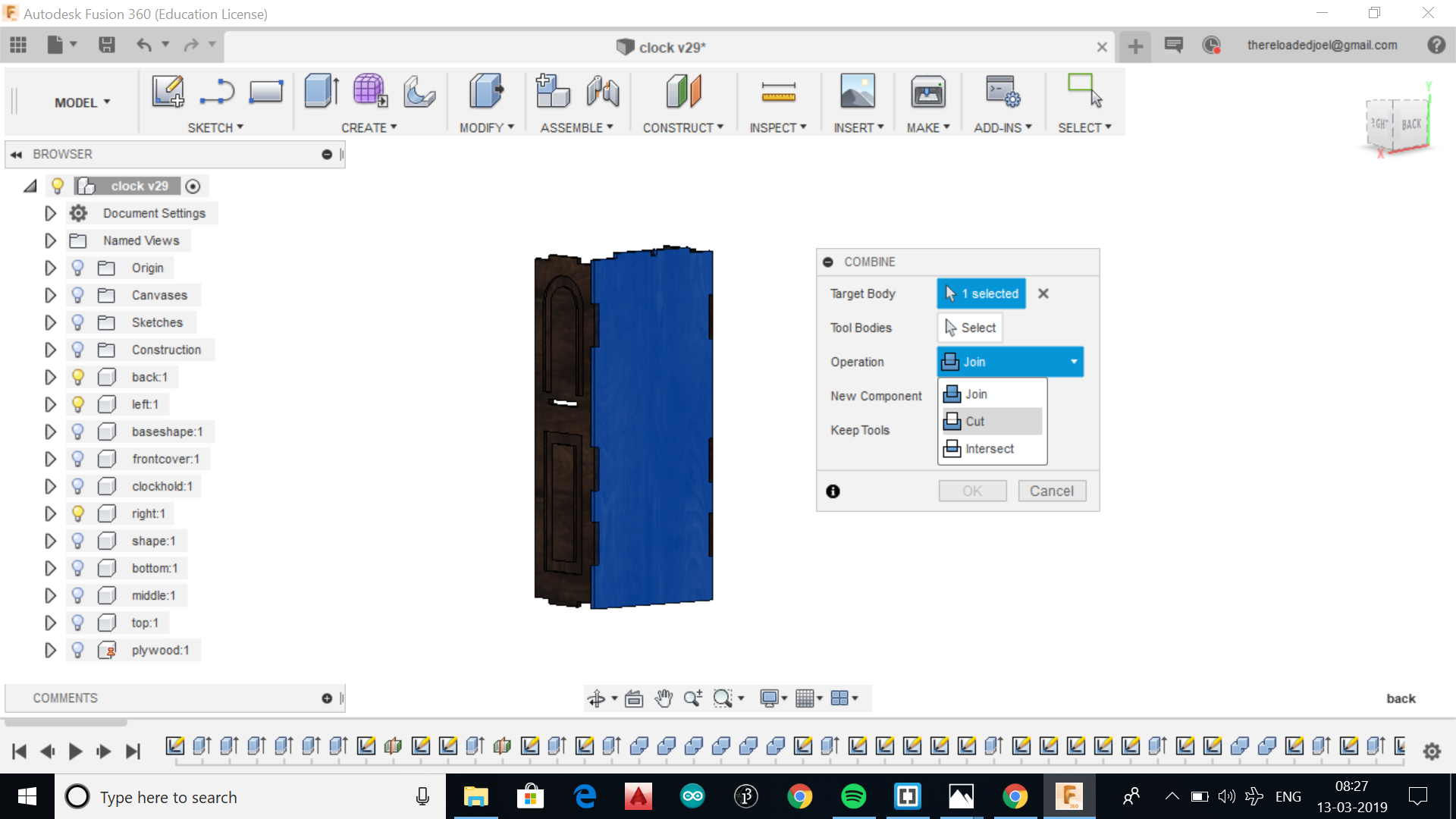Click the Pan hand icon
Image resolution: width=1456 pixels, height=819 pixels.
[x=664, y=698]
